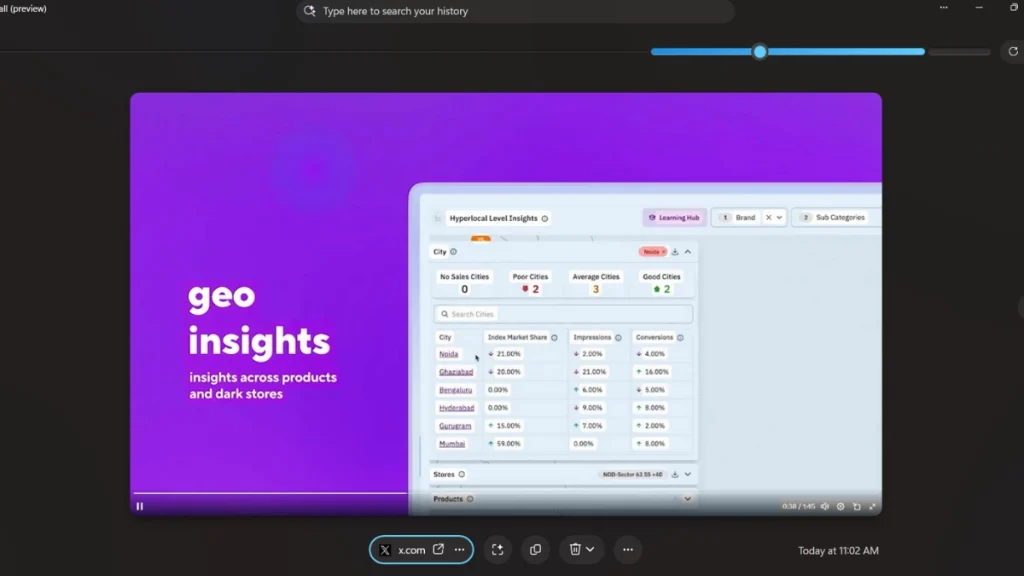Expand the Brand dropdown chevron
This screenshot has width=1024, height=576.
pos(779,217)
